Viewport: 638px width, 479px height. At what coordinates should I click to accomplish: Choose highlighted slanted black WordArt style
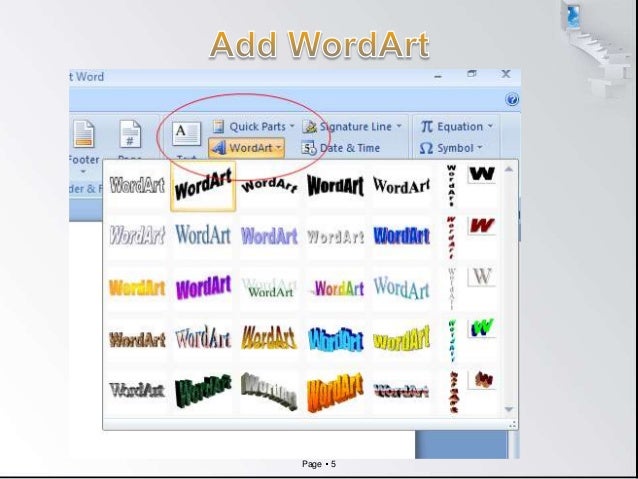click(x=203, y=186)
